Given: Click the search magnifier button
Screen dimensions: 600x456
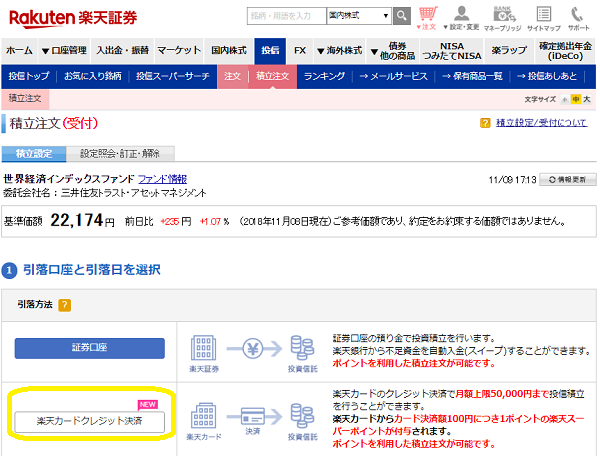Looking at the screenshot, I should coord(402,16).
